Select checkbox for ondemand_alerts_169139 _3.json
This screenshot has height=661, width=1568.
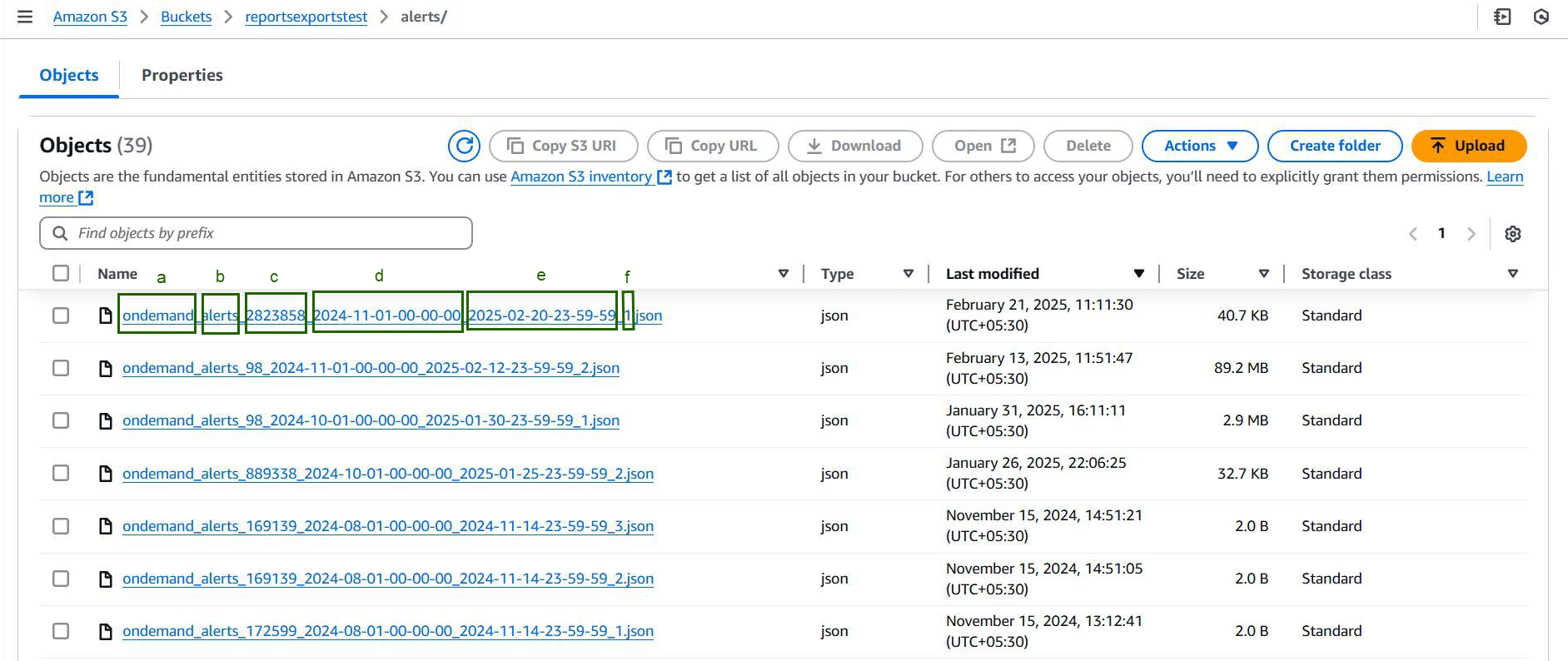tap(61, 526)
